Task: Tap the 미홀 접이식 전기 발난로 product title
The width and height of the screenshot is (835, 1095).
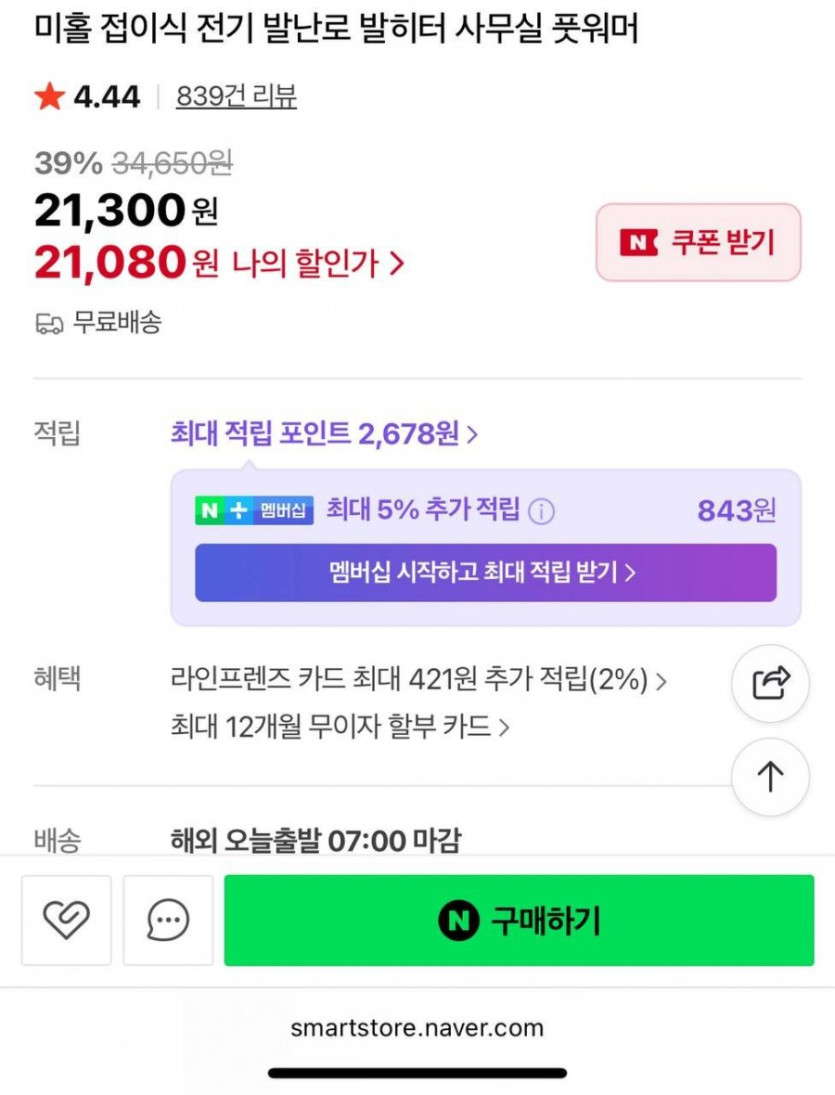Action: pos(336,30)
